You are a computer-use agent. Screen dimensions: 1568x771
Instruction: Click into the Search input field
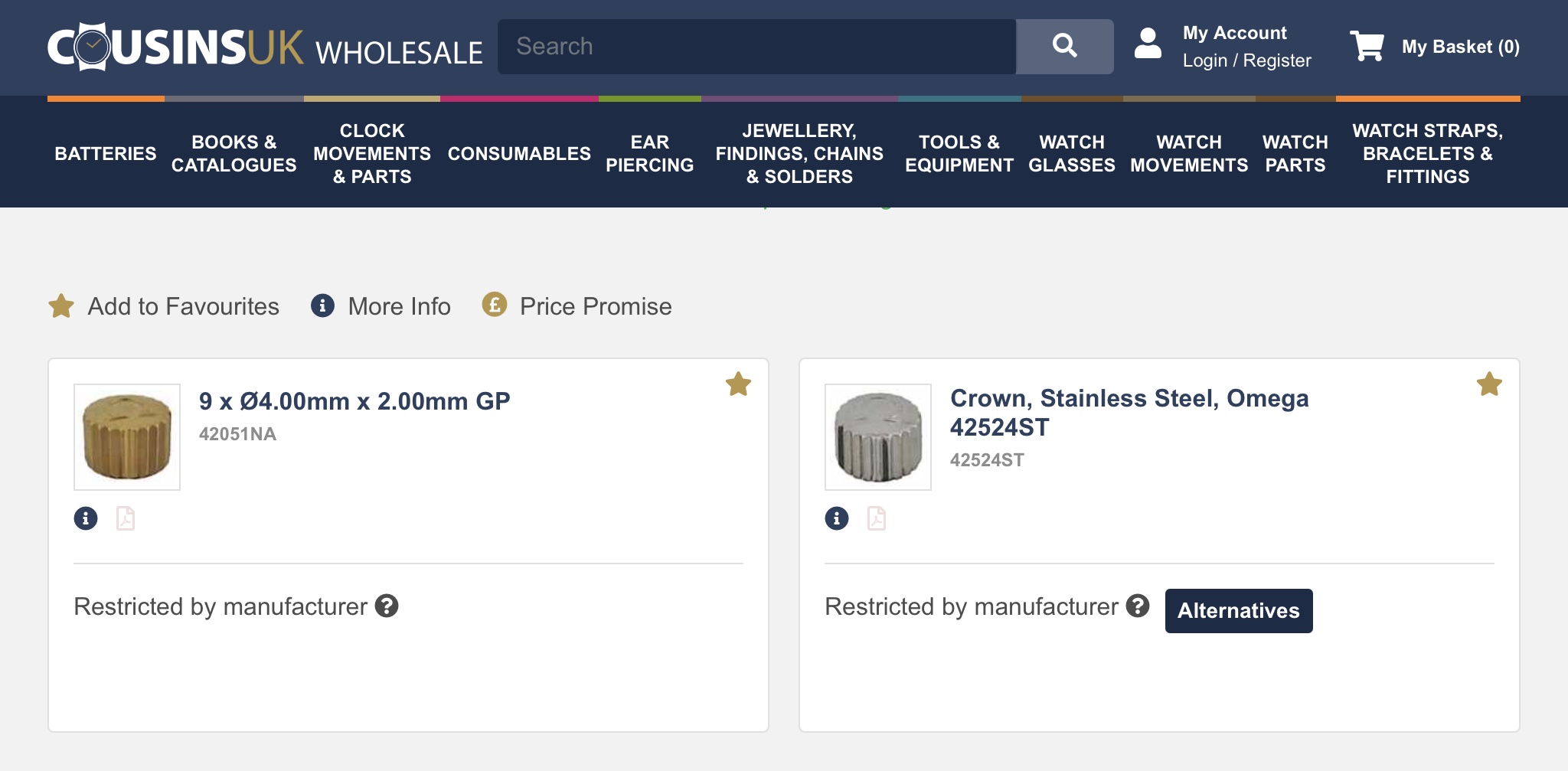click(x=756, y=46)
